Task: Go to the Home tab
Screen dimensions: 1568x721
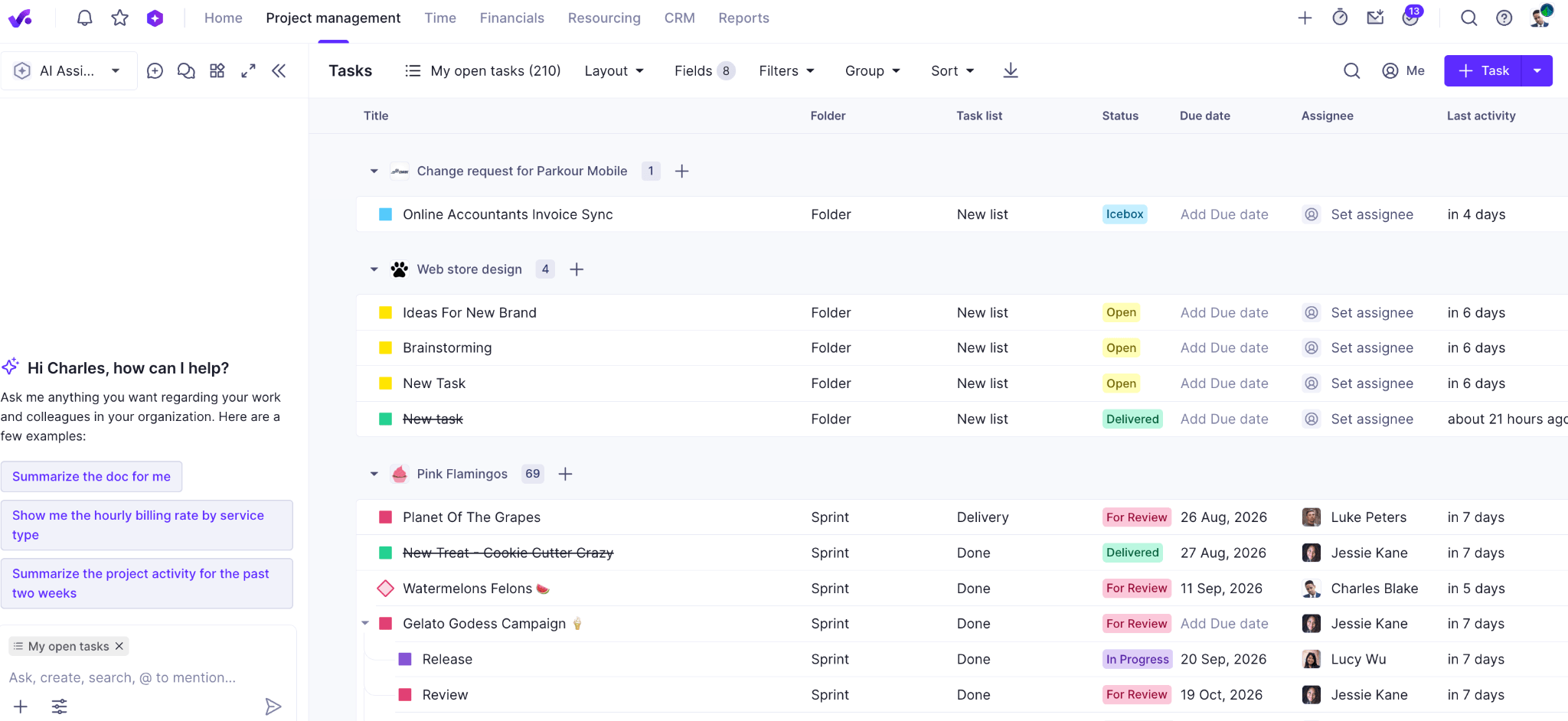Action: tap(224, 18)
